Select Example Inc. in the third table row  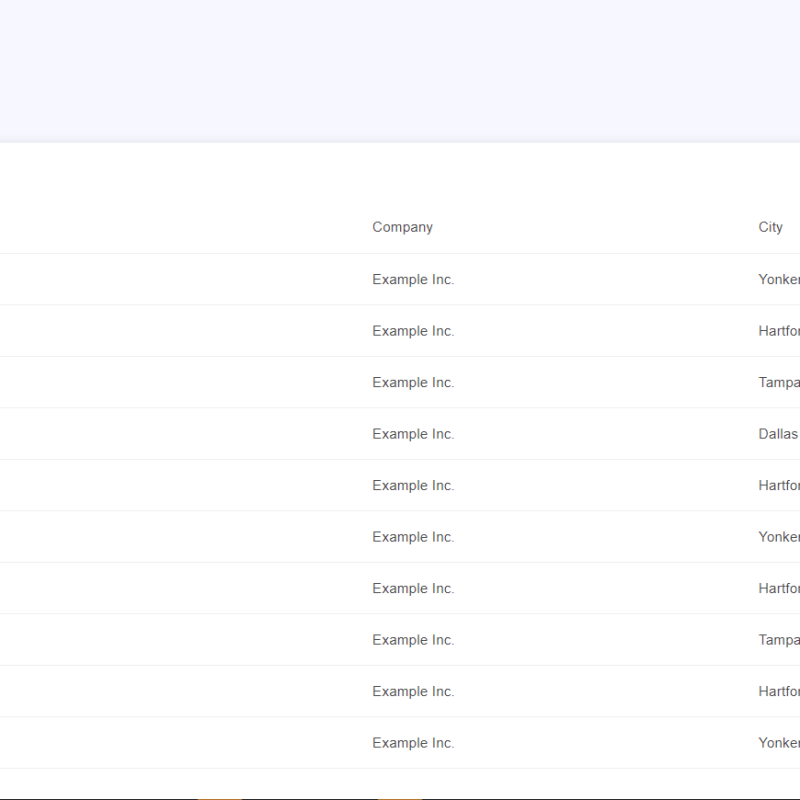click(413, 383)
